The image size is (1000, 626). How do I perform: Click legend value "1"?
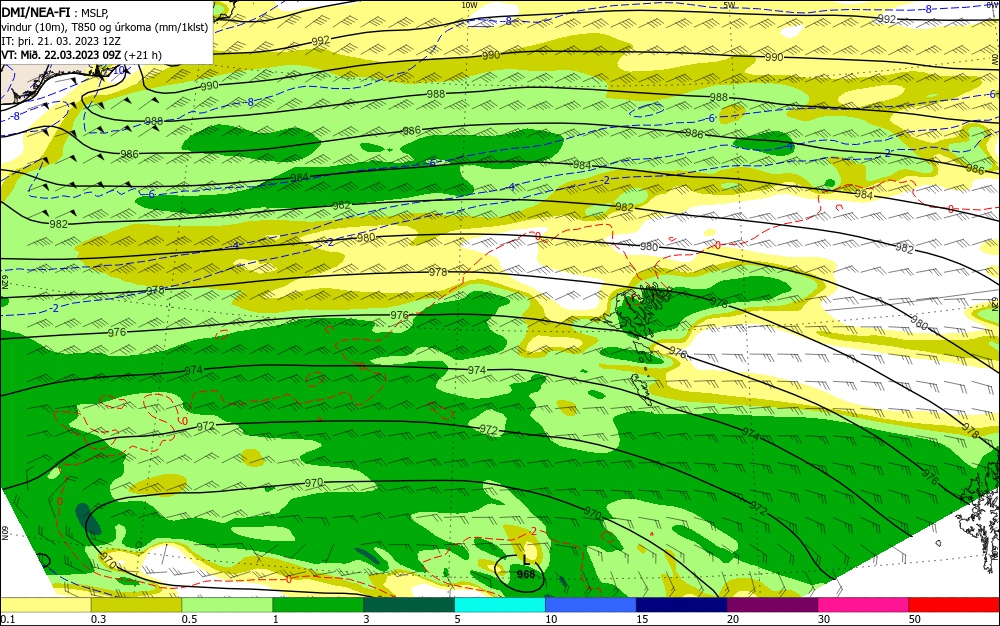click(x=276, y=619)
